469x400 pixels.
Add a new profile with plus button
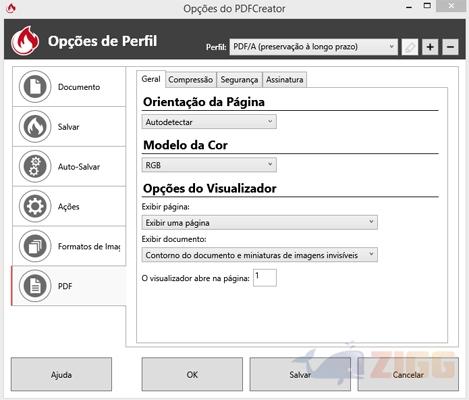430,47
